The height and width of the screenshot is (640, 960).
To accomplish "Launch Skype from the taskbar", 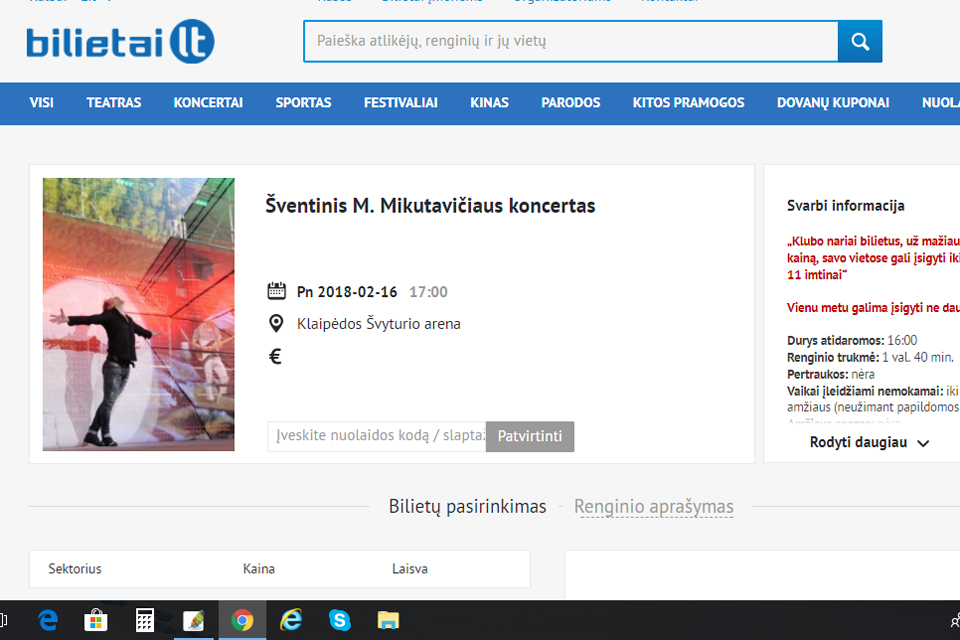I will click(340, 621).
